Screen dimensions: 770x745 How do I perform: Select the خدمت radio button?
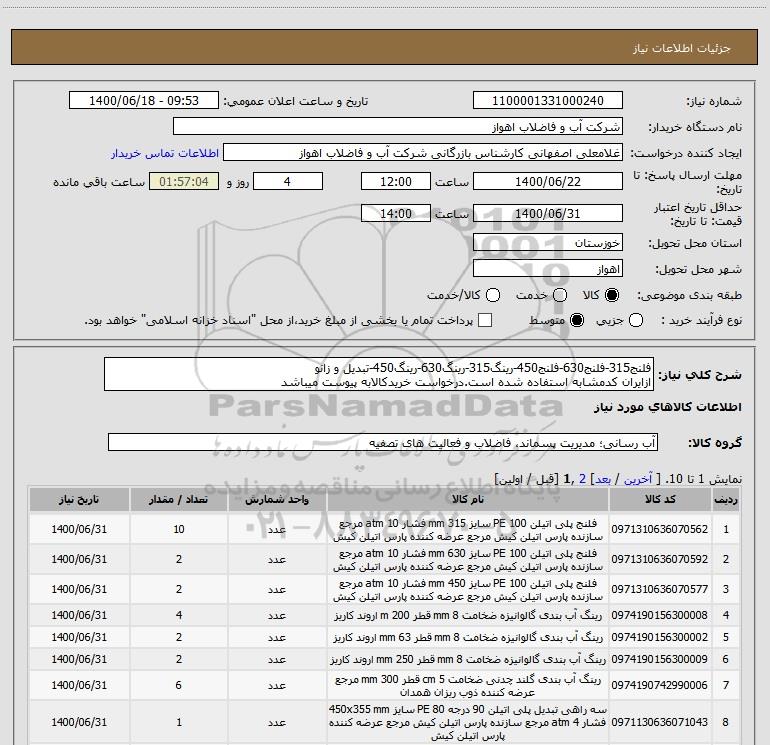click(x=560, y=295)
